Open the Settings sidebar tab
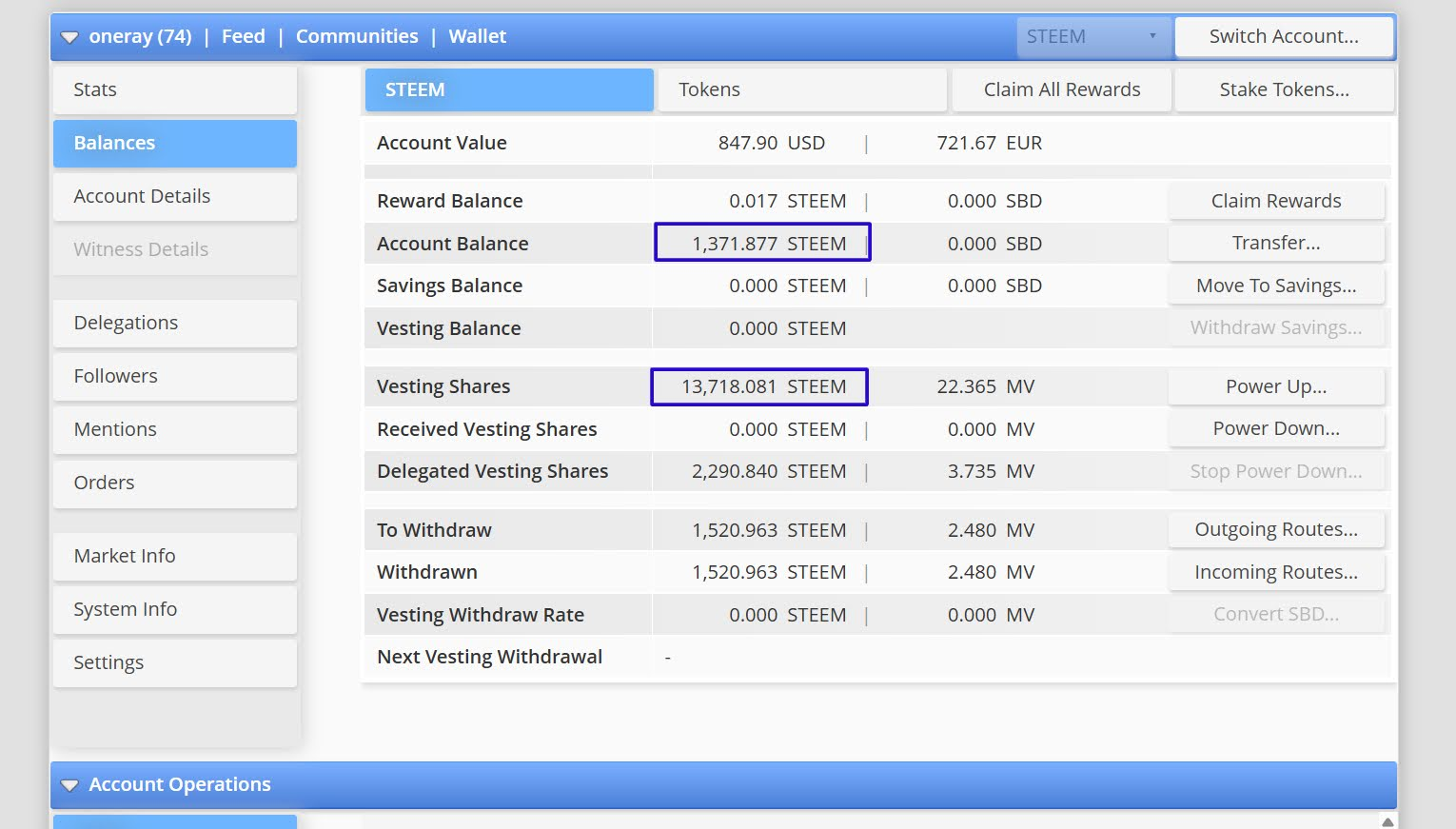1456x829 pixels. [x=175, y=663]
